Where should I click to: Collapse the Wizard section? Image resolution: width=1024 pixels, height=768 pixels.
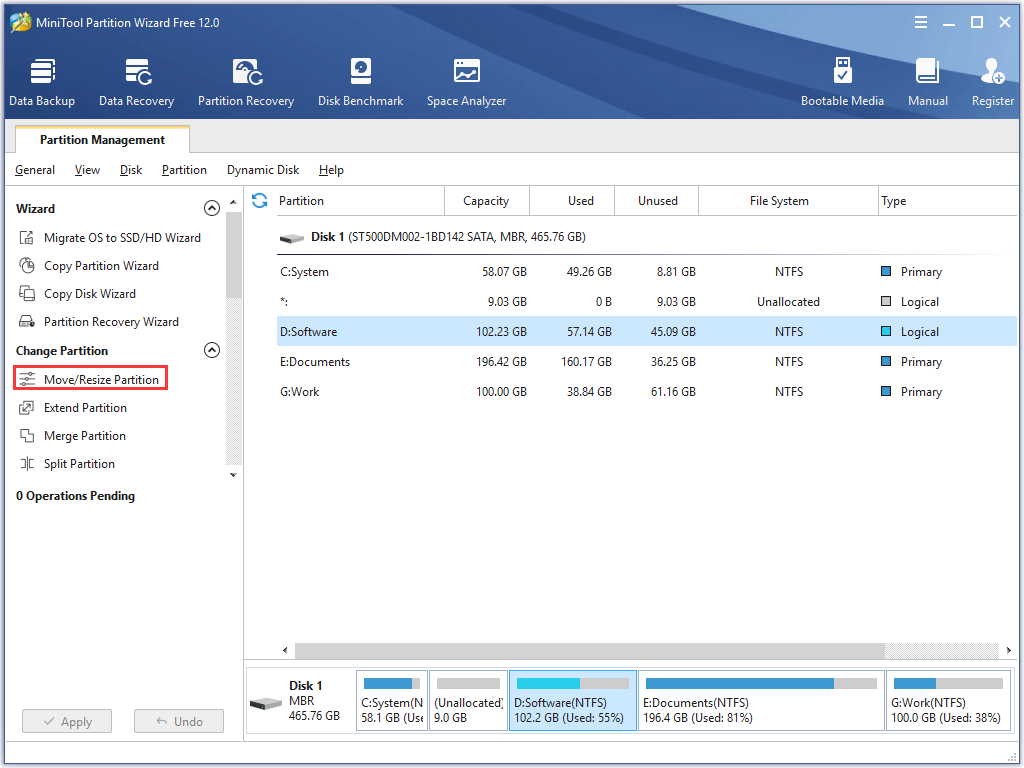(x=212, y=208)
